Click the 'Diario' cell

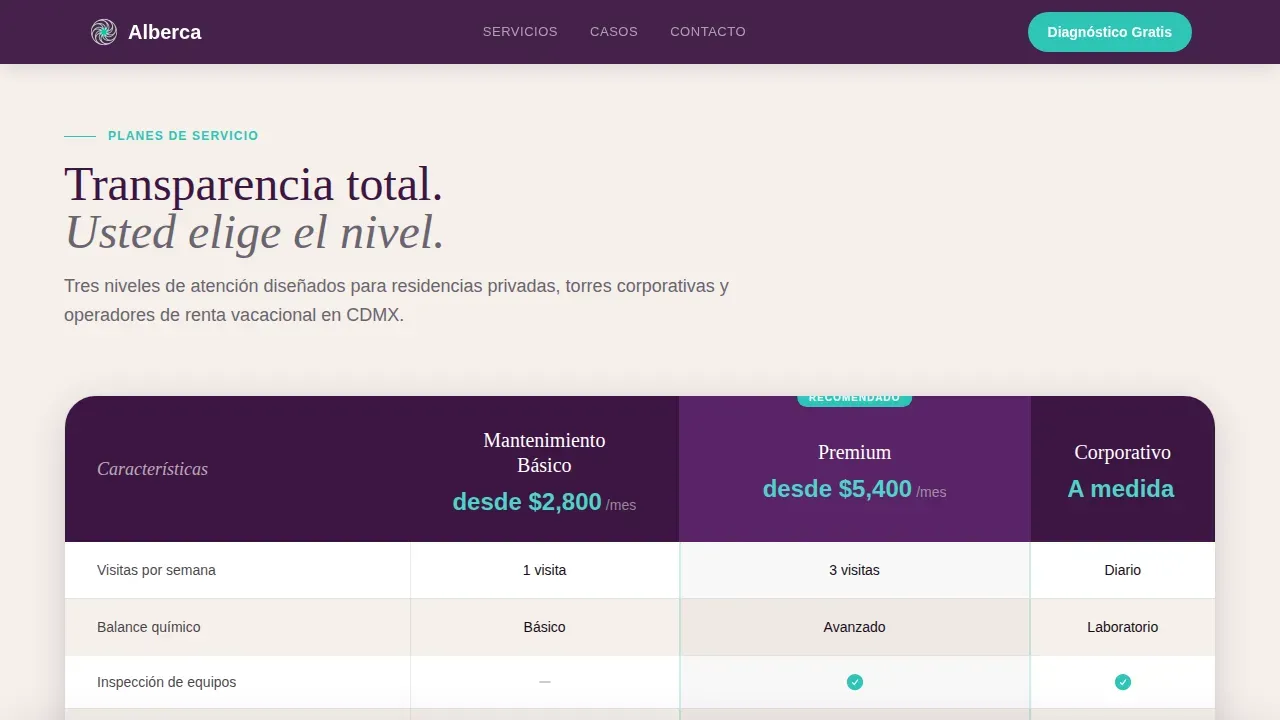tap(1123, 570)
